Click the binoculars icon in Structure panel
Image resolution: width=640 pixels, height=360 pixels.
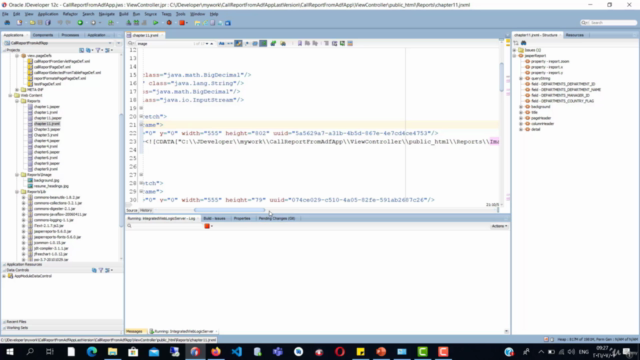524,43
